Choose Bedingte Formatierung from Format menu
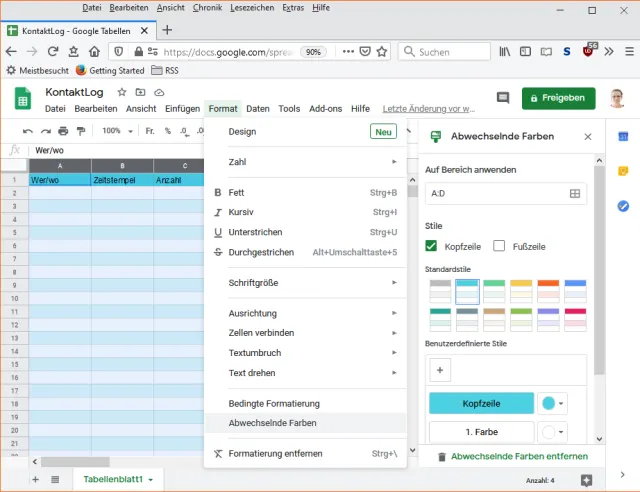This screenshot has width=640, height=492. (x=274, y=403)
